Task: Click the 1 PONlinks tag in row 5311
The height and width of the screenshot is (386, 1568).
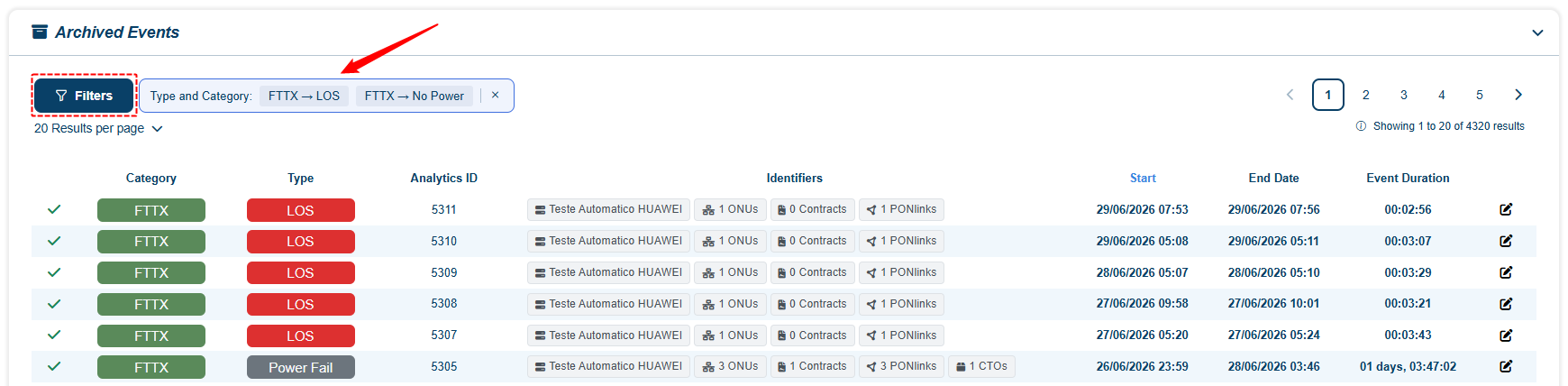Action: click(x=901, y=209)
